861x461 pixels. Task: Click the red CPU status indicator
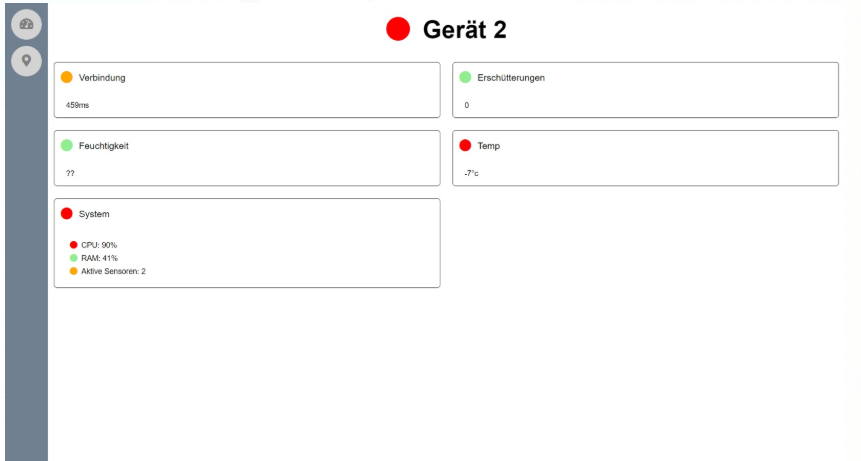[x=74, y=245]
